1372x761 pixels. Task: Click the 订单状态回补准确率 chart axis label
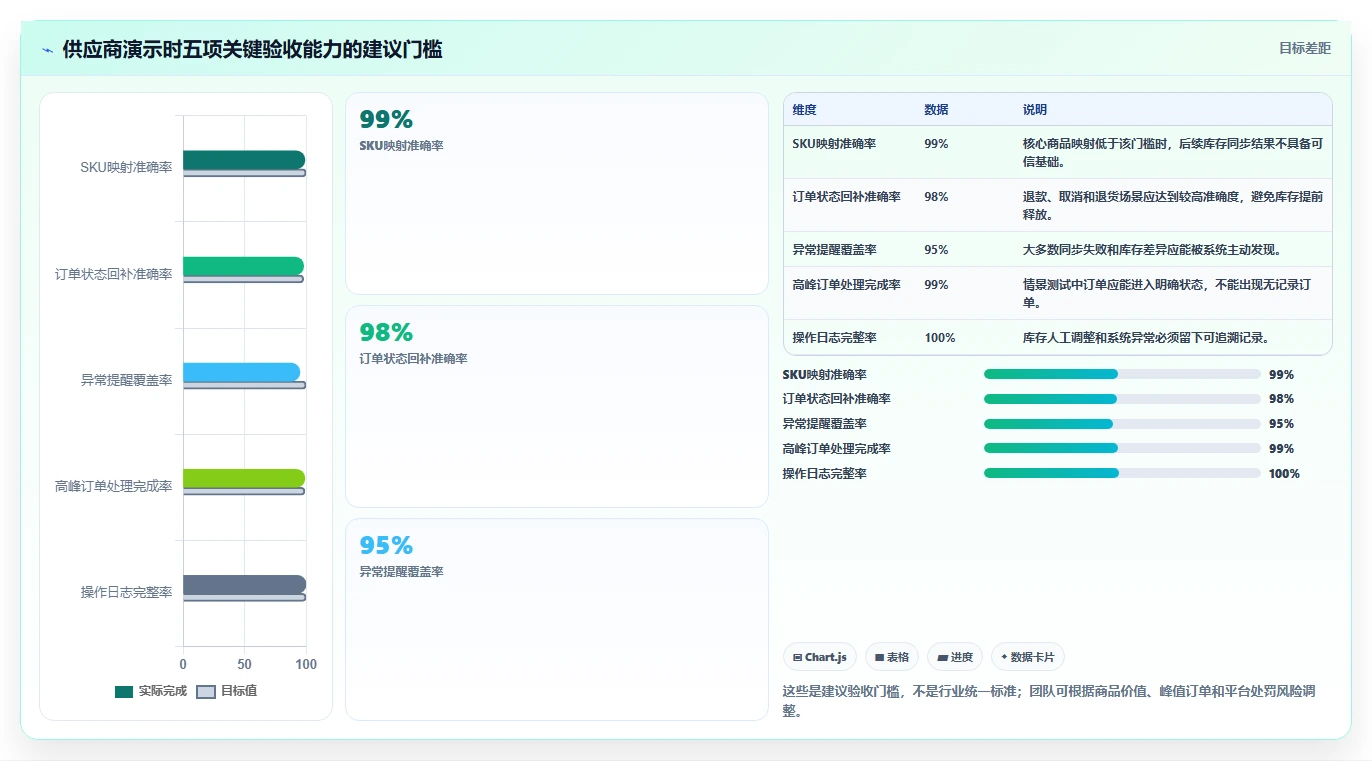coord(113,274)
